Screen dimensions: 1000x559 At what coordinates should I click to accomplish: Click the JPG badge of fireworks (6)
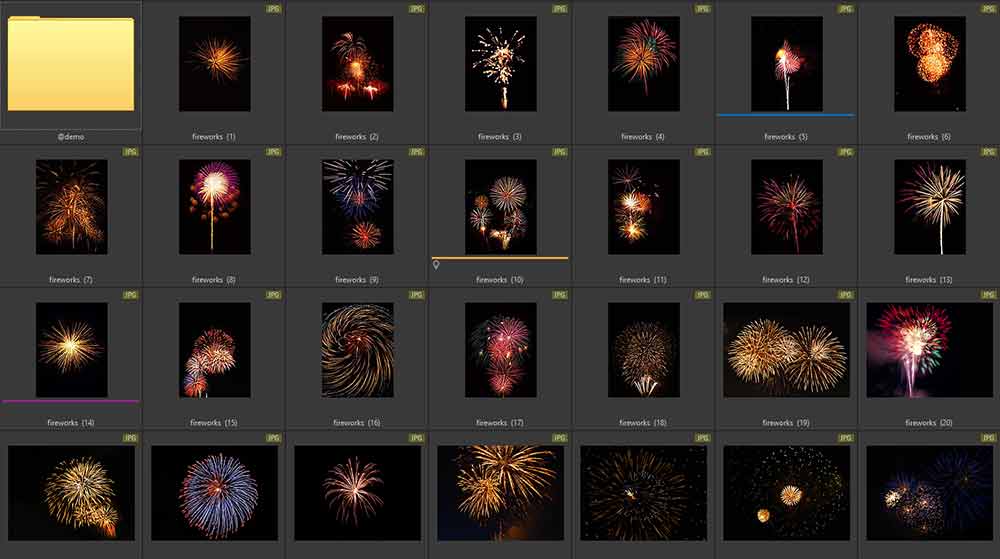coord(988,9)
